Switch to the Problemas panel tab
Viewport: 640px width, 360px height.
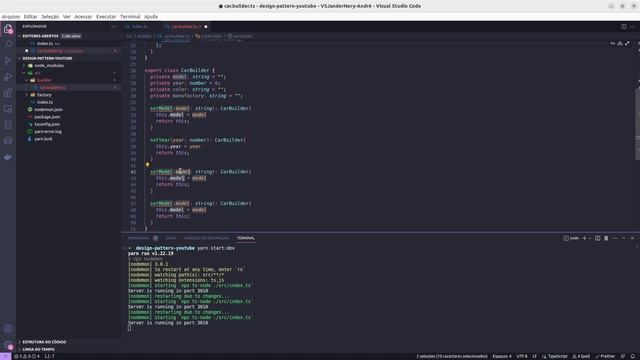click(139, 238)
